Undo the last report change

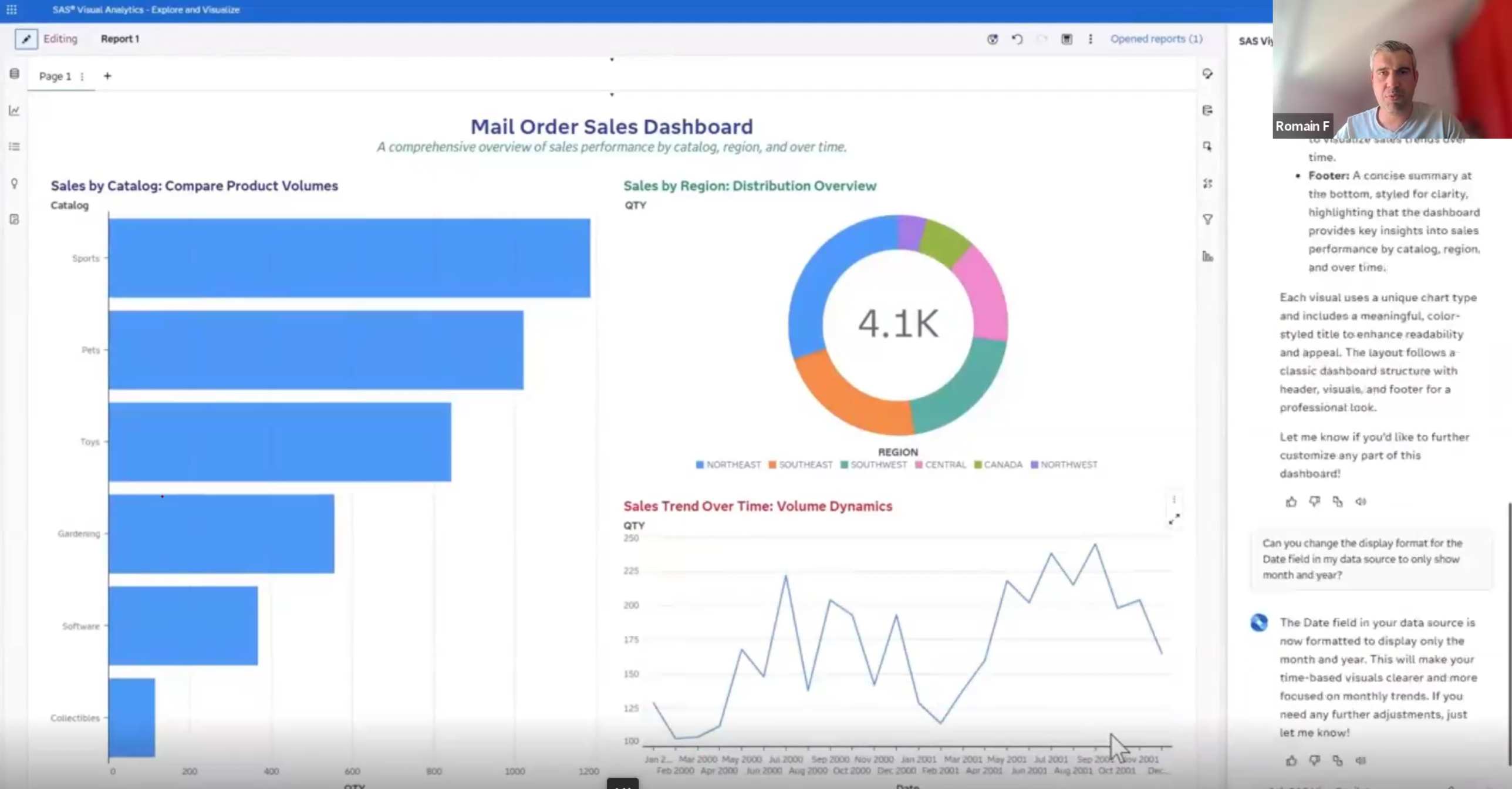pyautogui.click(x=1017, y=39)
